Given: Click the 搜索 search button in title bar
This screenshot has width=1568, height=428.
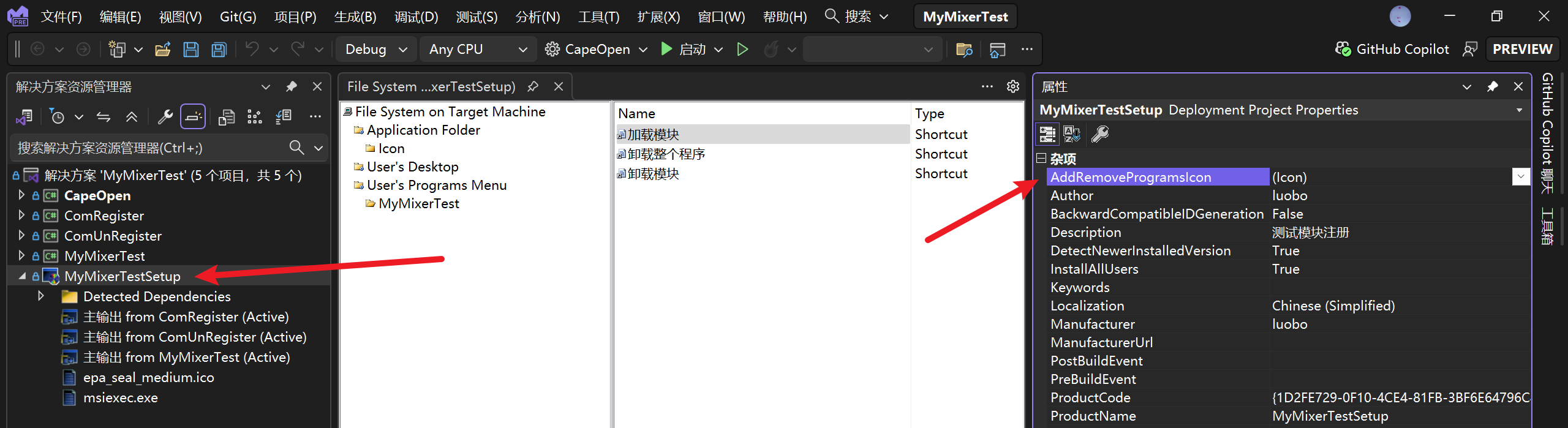Looking at the screenshot, I should [856, 17].
